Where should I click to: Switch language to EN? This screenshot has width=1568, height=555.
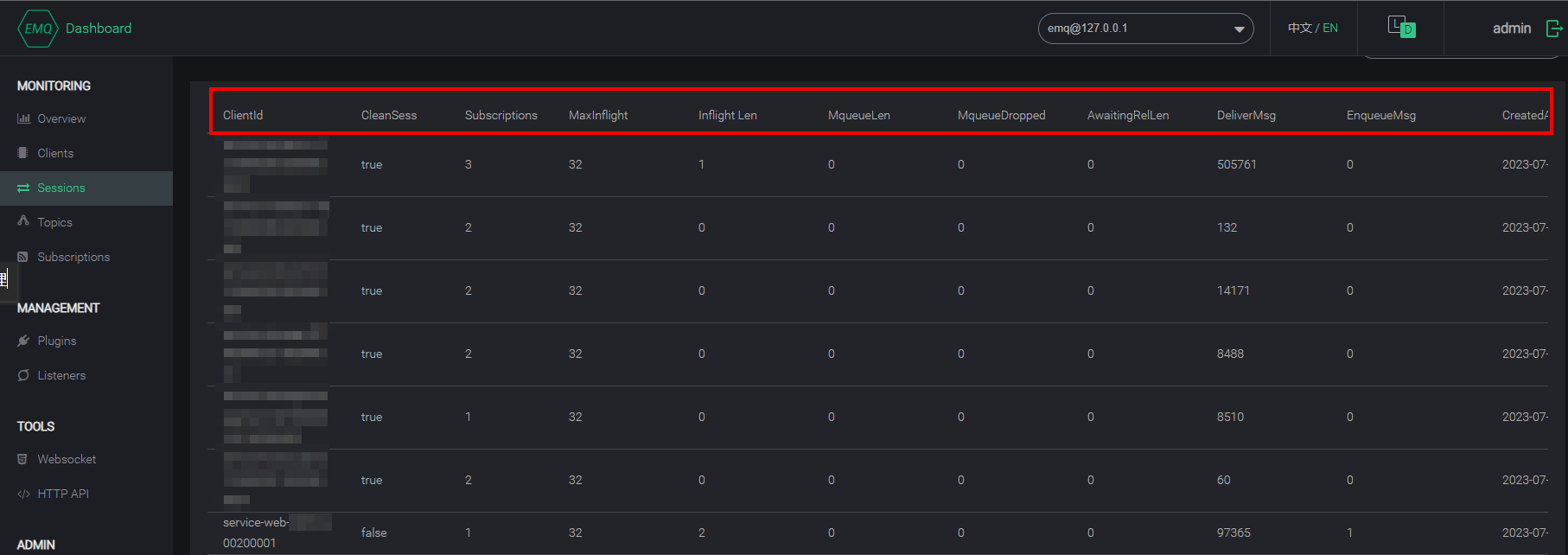pyautogui.click(x=1330, y=29)
